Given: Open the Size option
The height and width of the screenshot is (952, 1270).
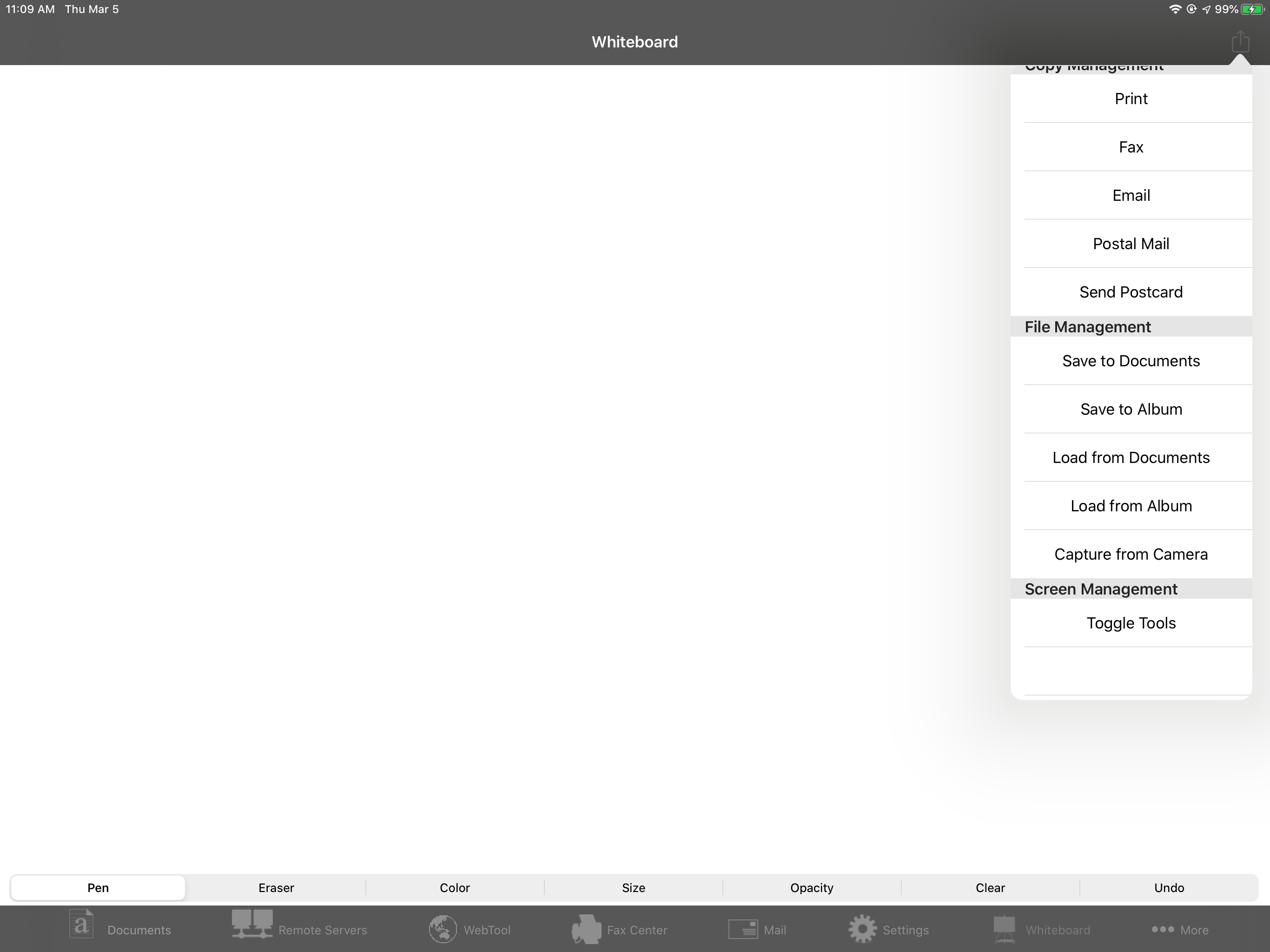Looking at the screenshot, I should click(x=633, y=888).
